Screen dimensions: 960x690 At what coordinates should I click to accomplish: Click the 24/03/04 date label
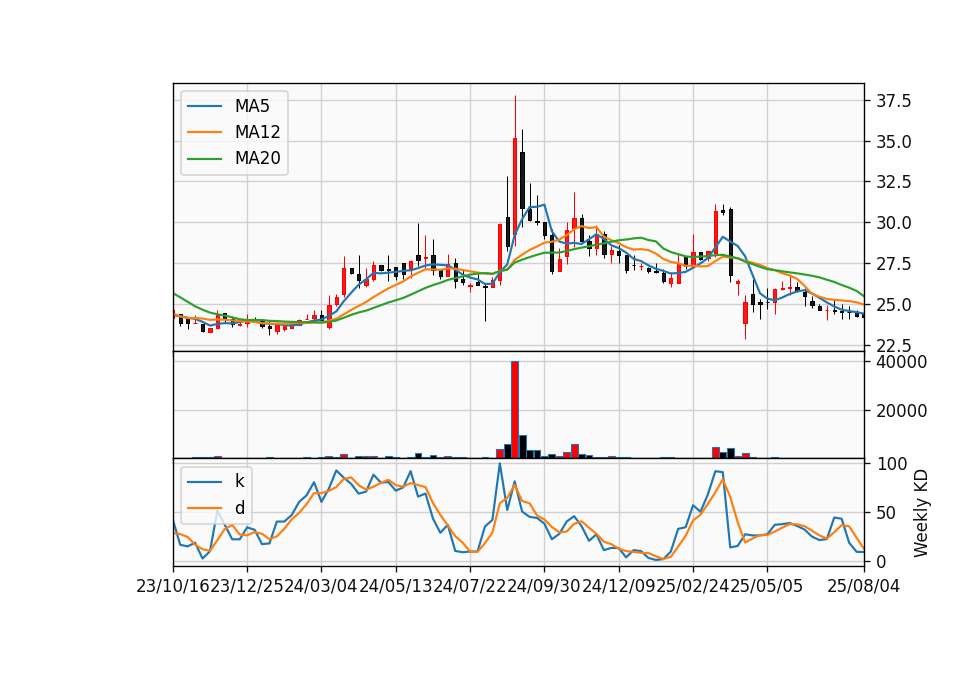(321, 586)
